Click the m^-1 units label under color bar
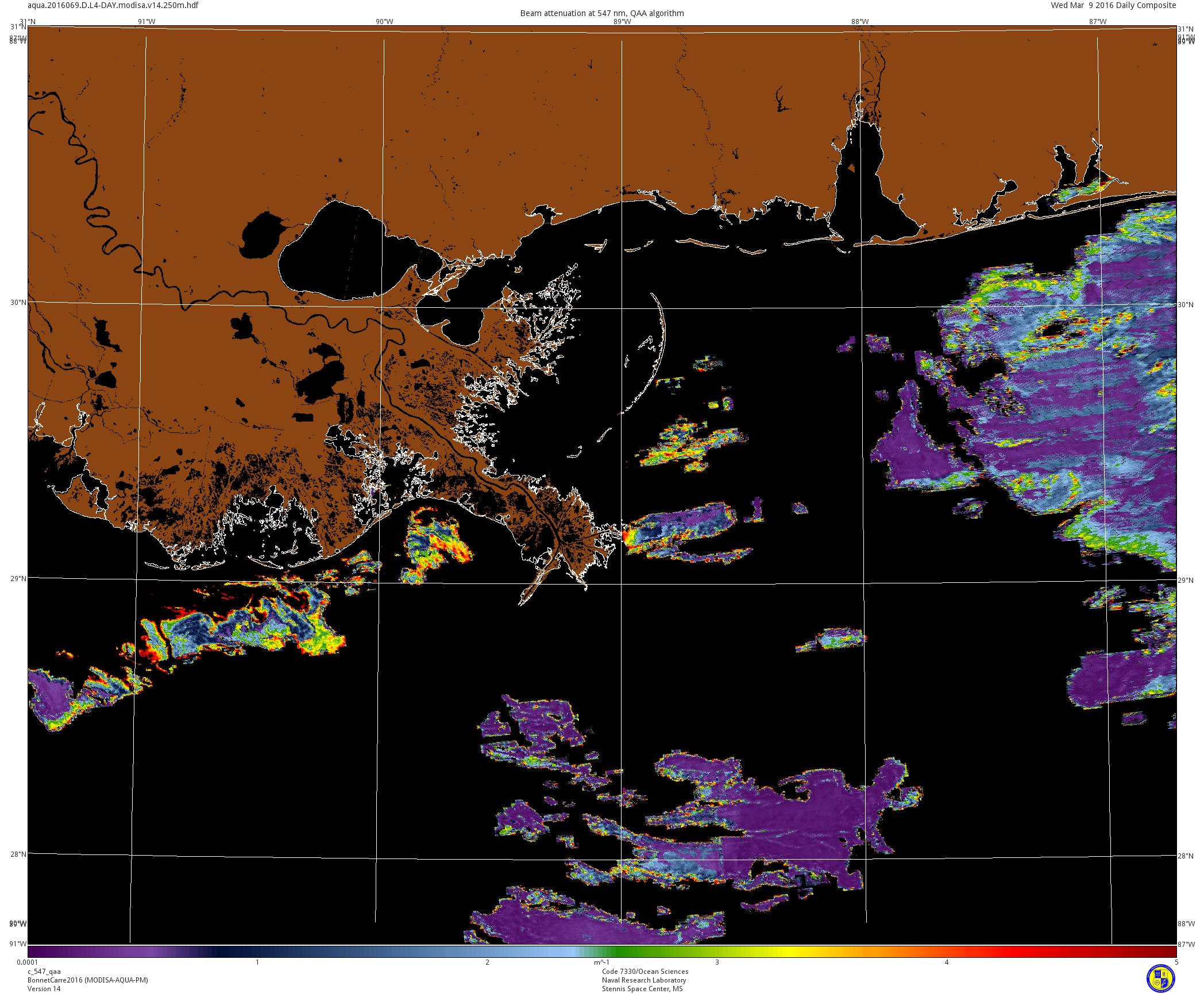Image resolution: width=1204 pixels, height=994 pixels. (601, 962)
